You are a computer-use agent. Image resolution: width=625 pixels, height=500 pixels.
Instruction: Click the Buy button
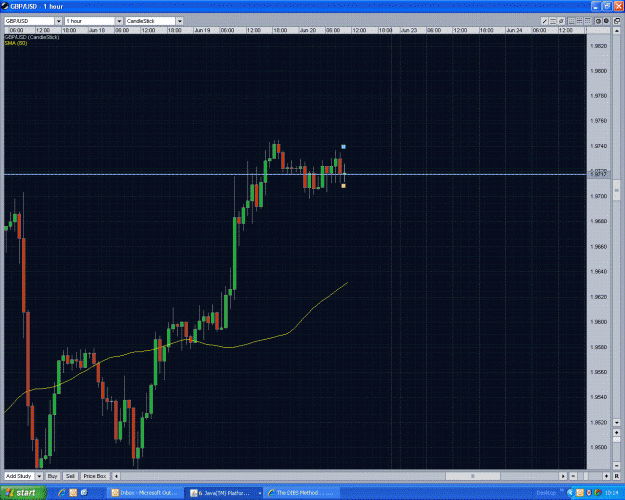coord(53,476)
